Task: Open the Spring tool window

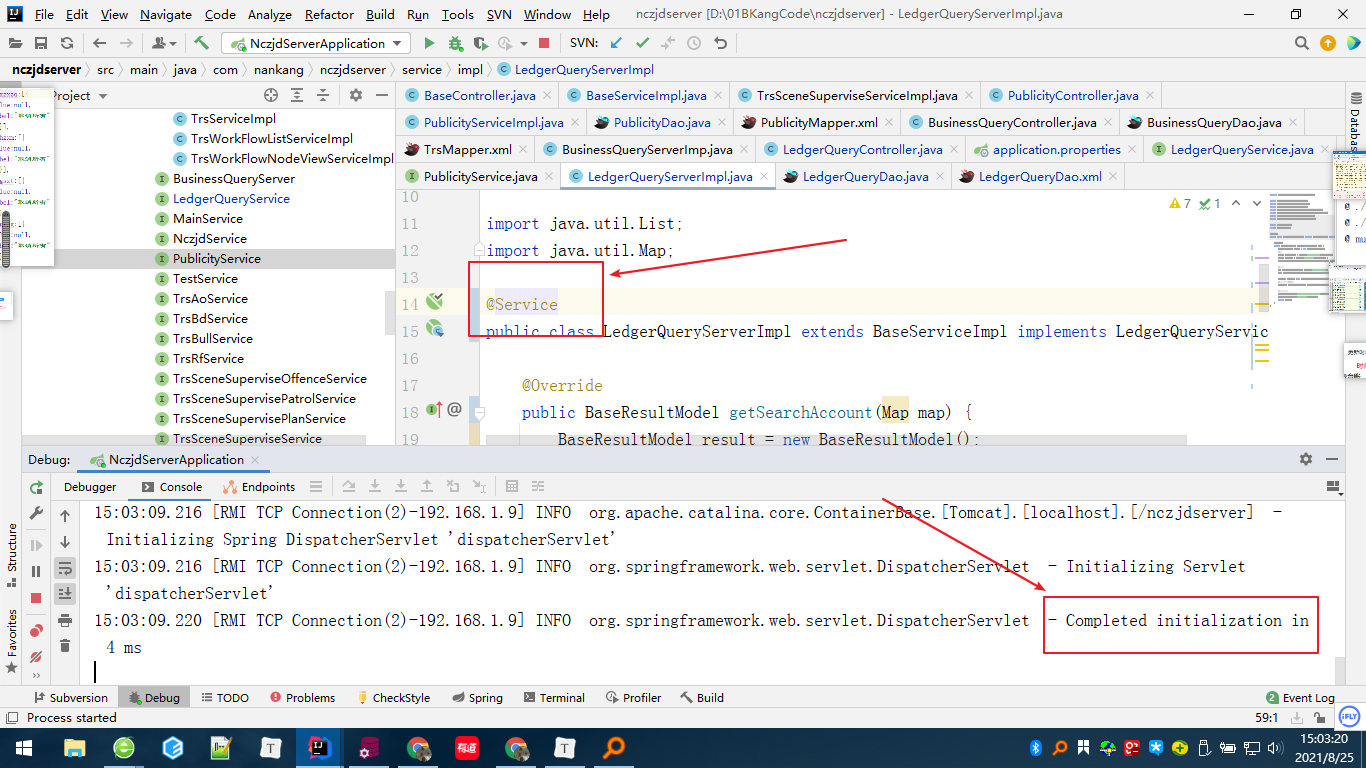Action: (477, 698)
